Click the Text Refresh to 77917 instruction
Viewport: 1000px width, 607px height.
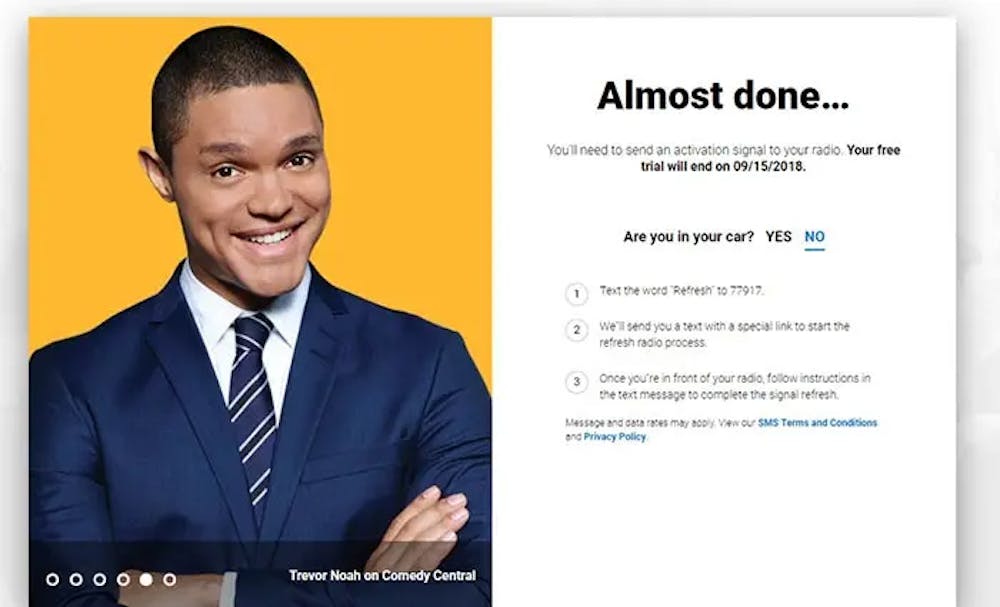(x=681, y=291)
